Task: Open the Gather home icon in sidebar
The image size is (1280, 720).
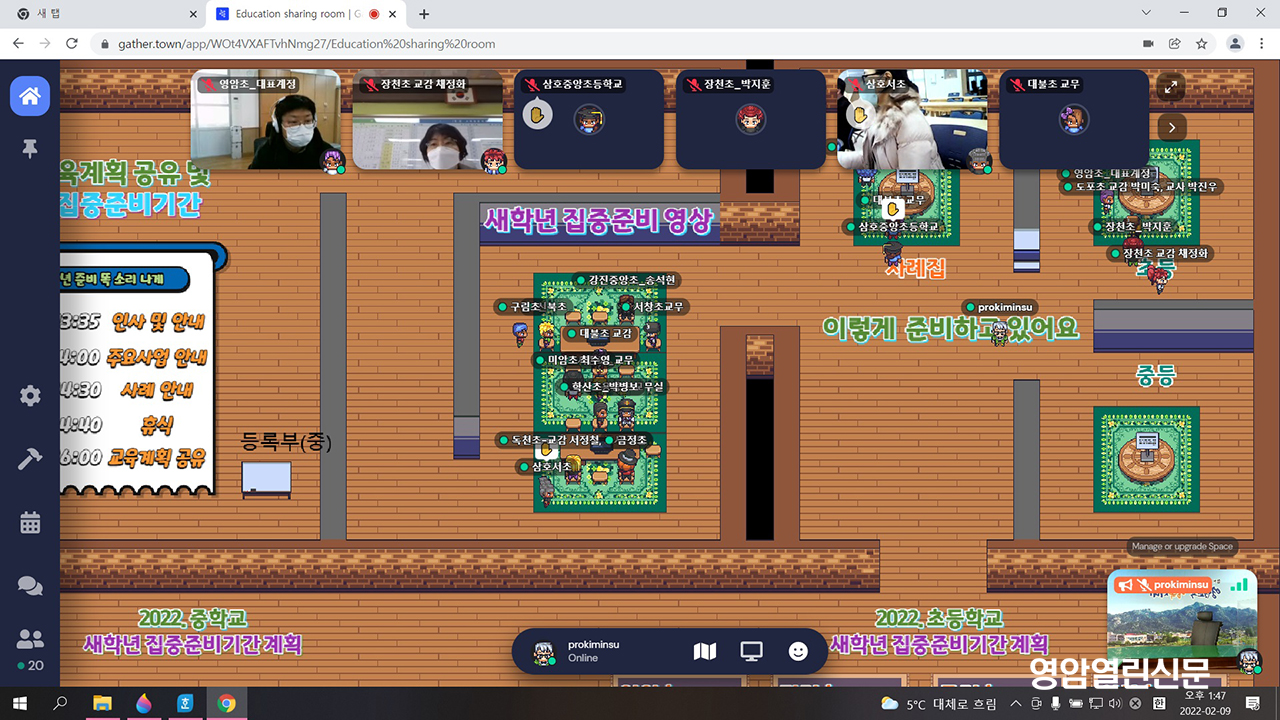Action: (30, 96)
